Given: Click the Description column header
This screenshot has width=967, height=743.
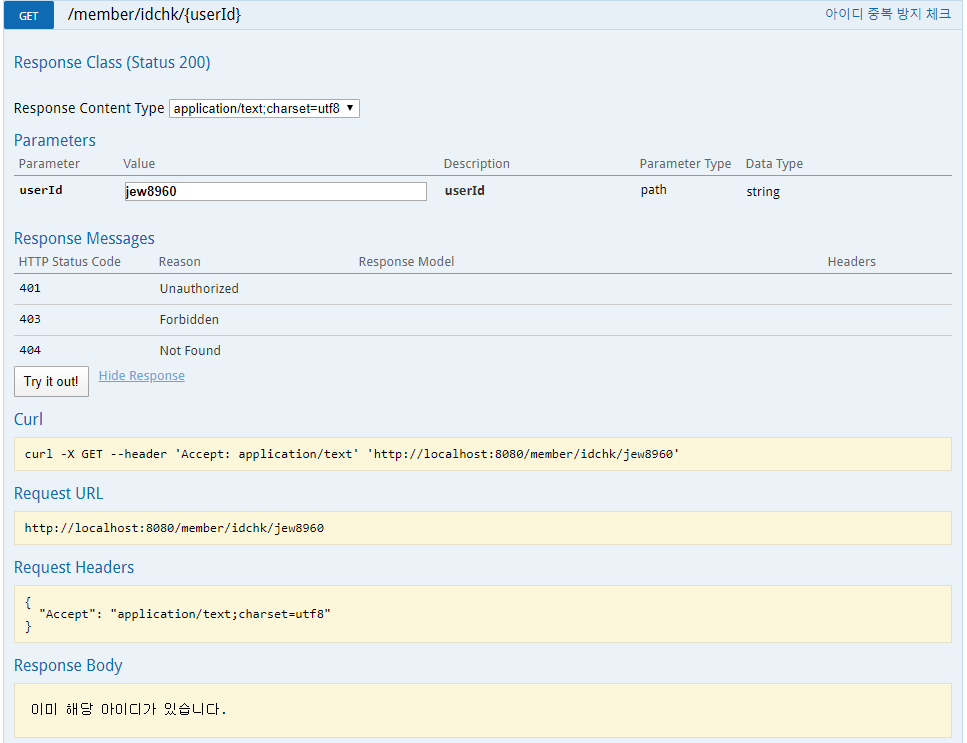Looking at the screenshot, I should pos(477,163).
